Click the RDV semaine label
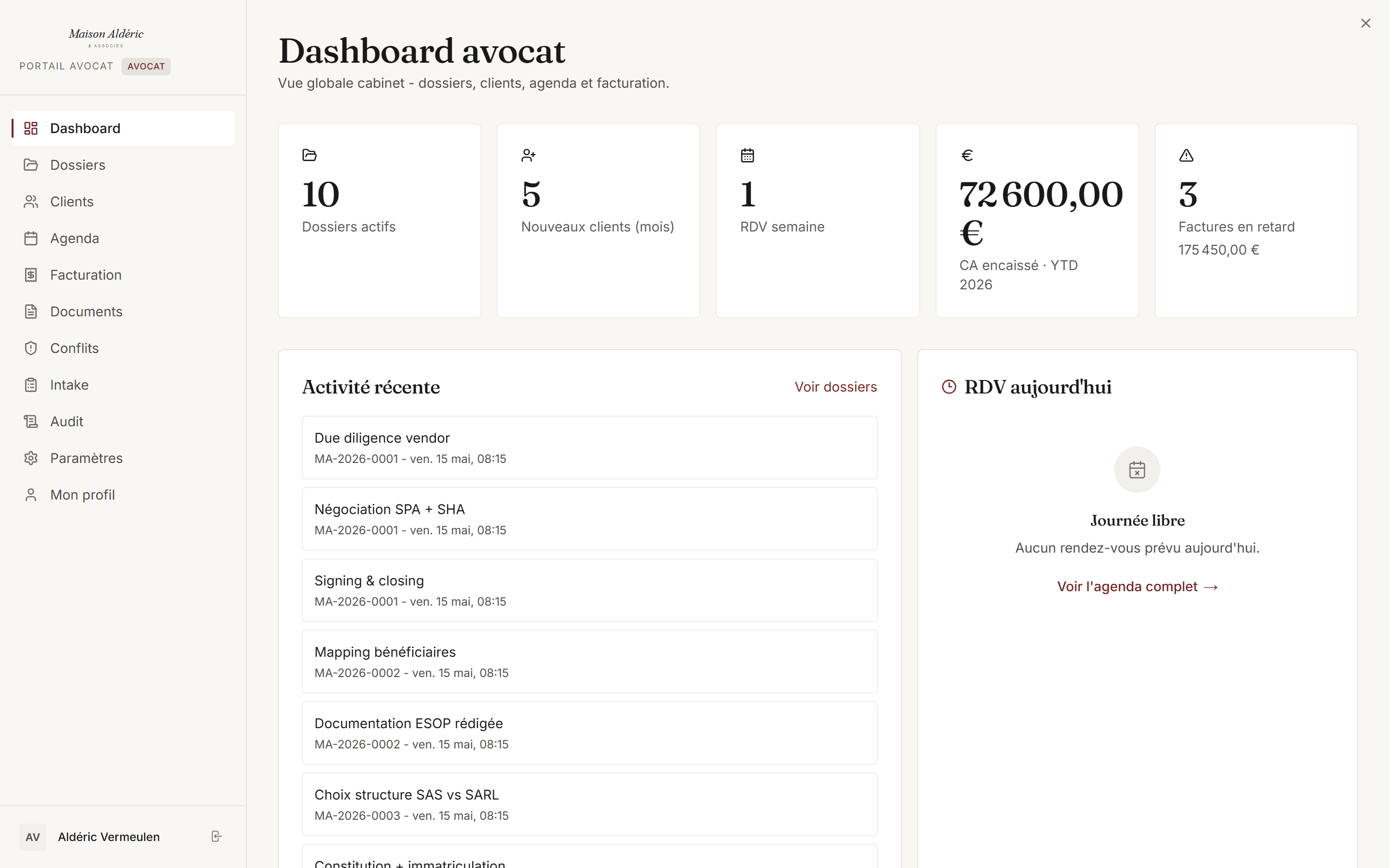 (782, 227)
